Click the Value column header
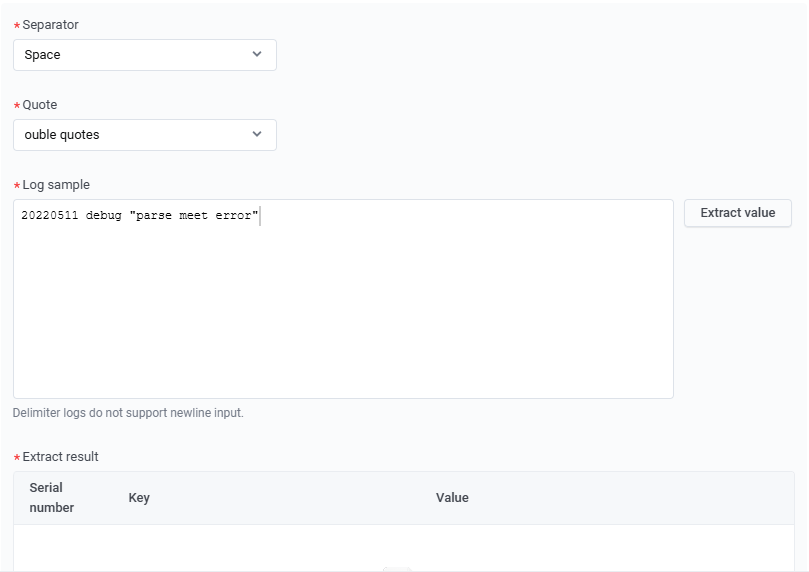809x572 pixels. coord(452,498)
